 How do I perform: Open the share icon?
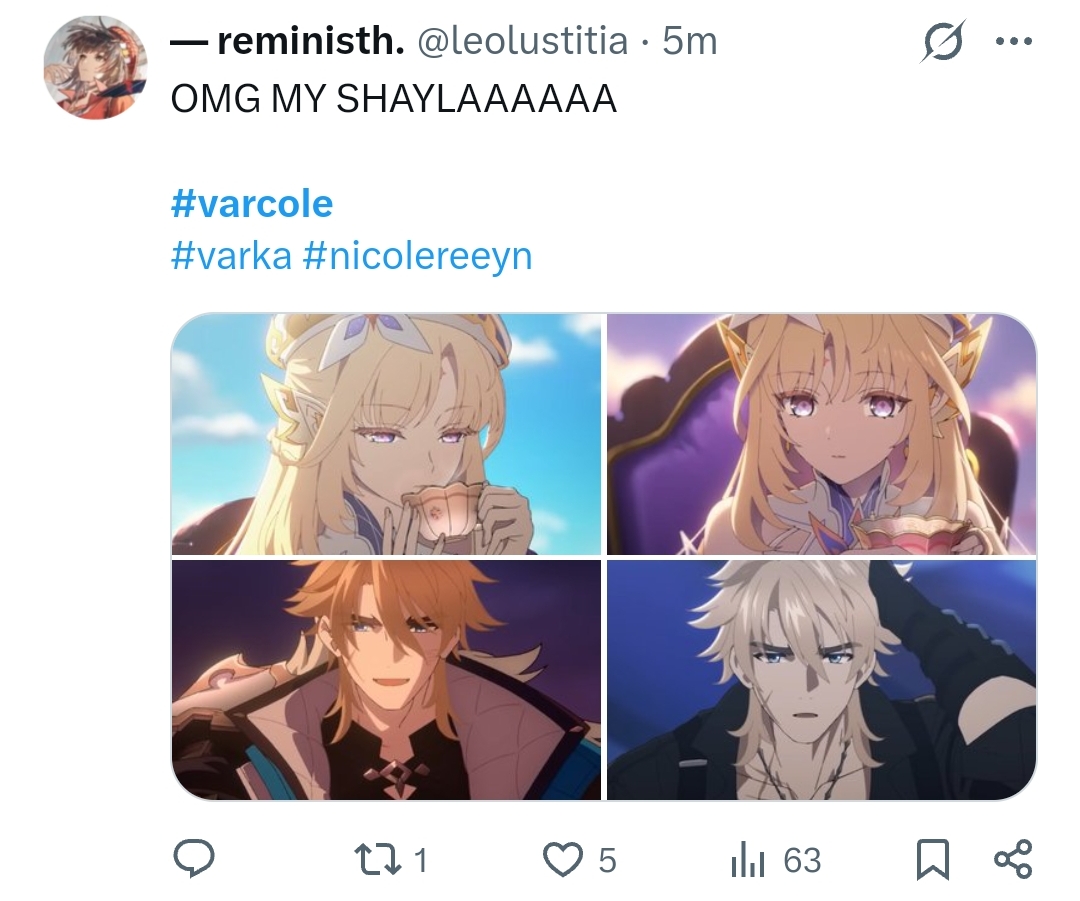[1014, 859]
